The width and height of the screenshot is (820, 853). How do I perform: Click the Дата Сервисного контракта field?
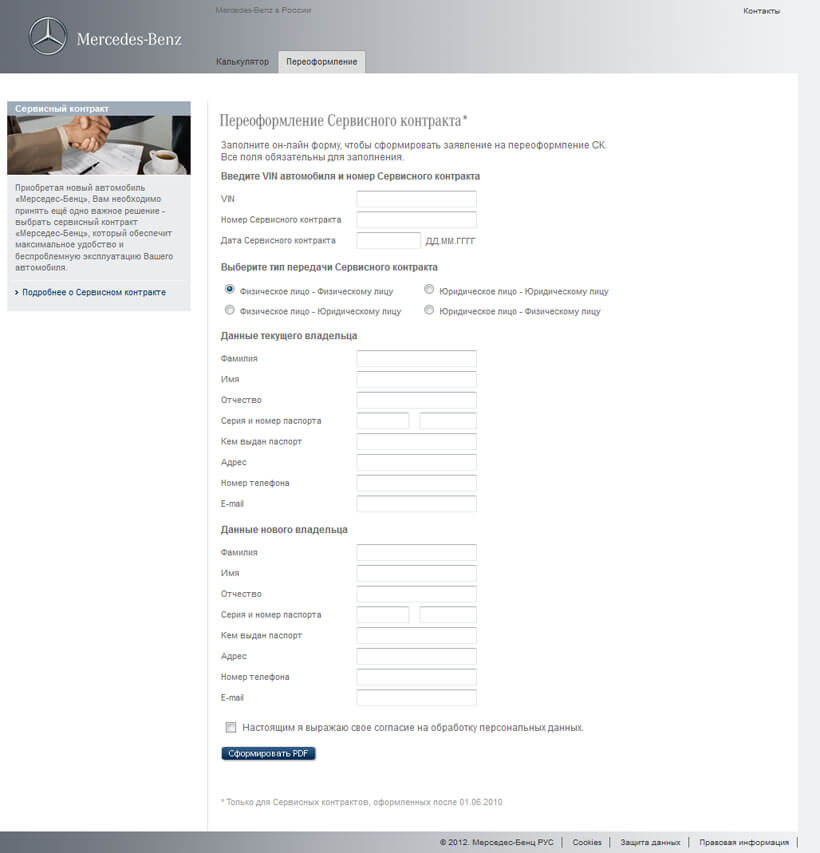(x=389, y=240)
